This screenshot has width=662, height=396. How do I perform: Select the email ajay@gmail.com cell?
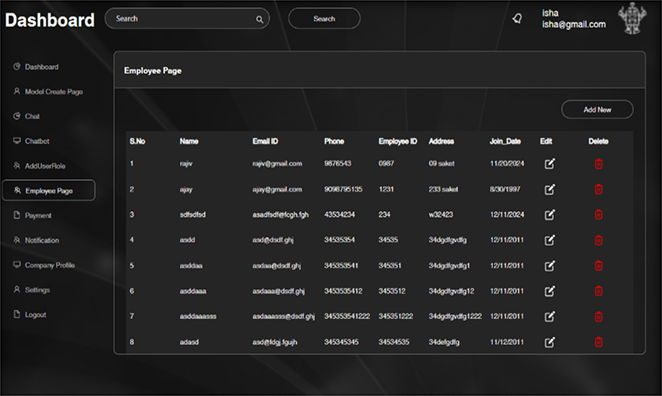pyautogui.click(x=277, y=190)
